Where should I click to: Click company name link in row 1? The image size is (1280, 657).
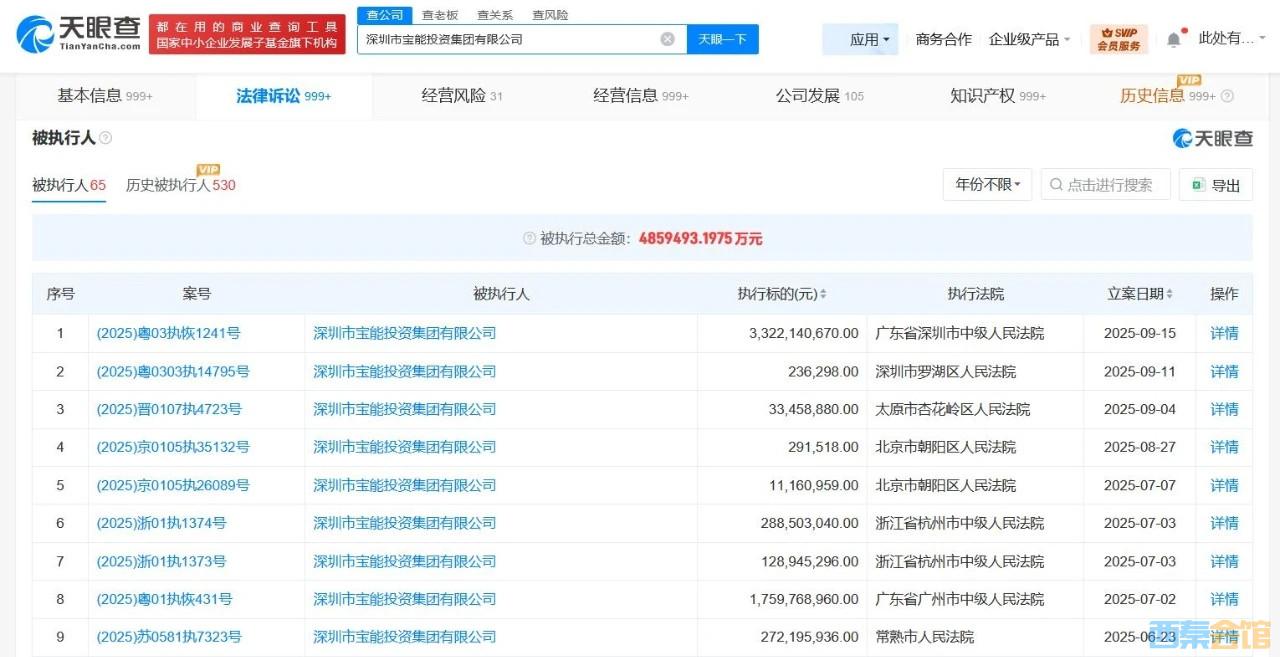click(x=405, y=333)
